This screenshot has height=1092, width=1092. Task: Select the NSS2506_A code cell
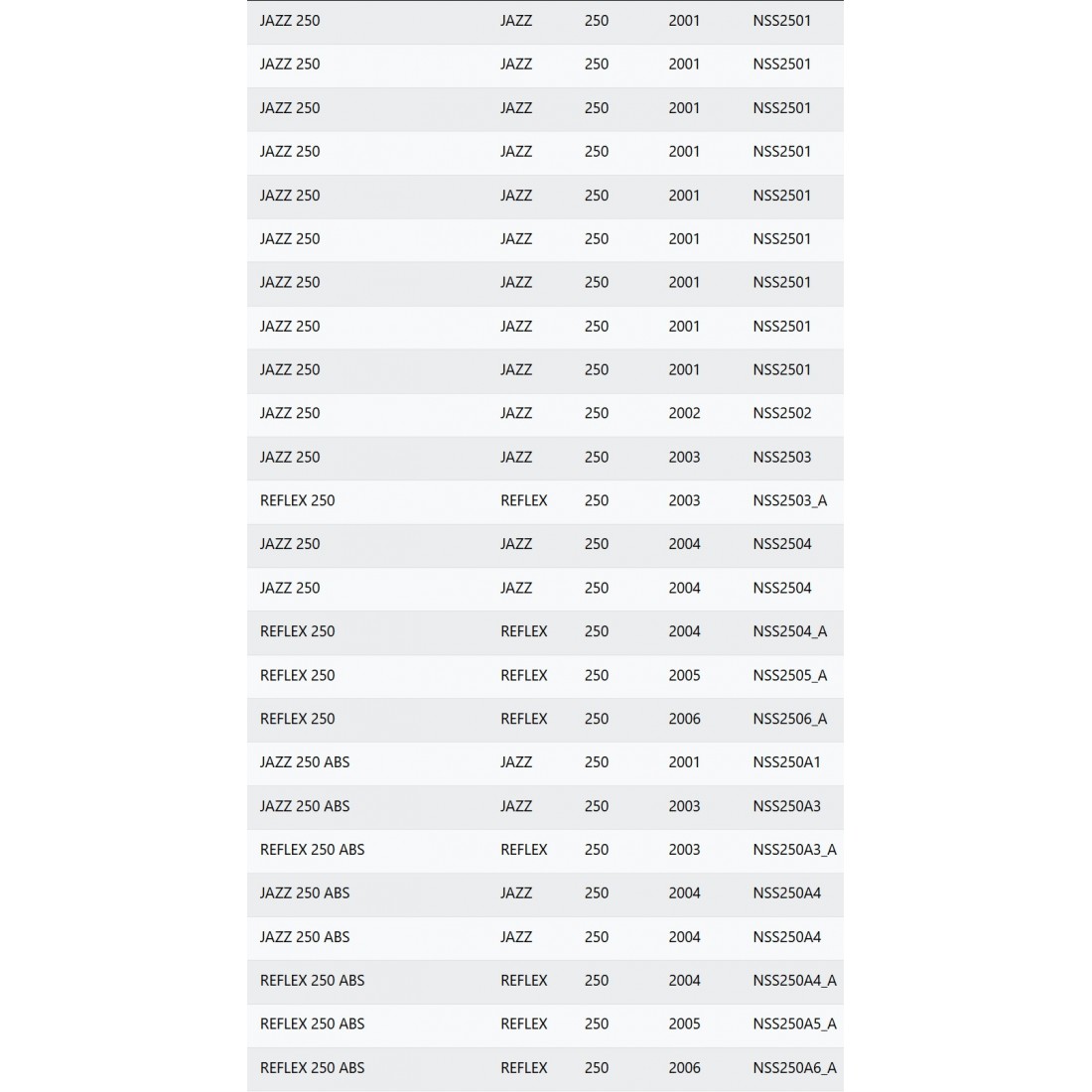(x=789, y=719)
